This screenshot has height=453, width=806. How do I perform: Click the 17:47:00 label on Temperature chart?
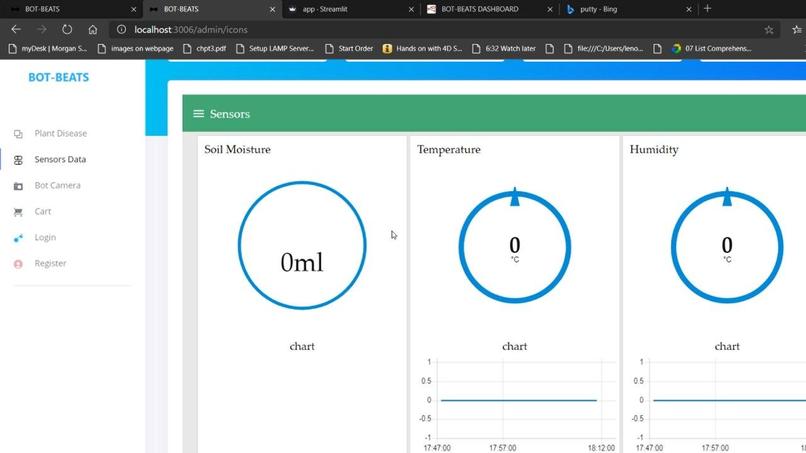(437, 448)
